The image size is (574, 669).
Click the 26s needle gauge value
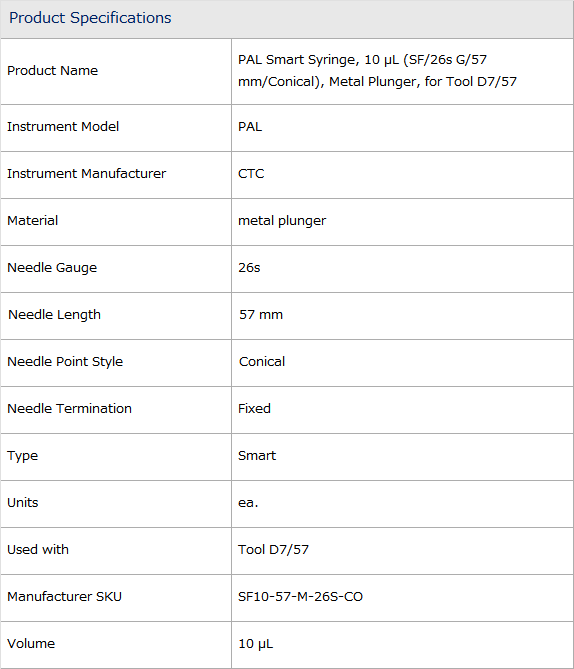point(249,268)
